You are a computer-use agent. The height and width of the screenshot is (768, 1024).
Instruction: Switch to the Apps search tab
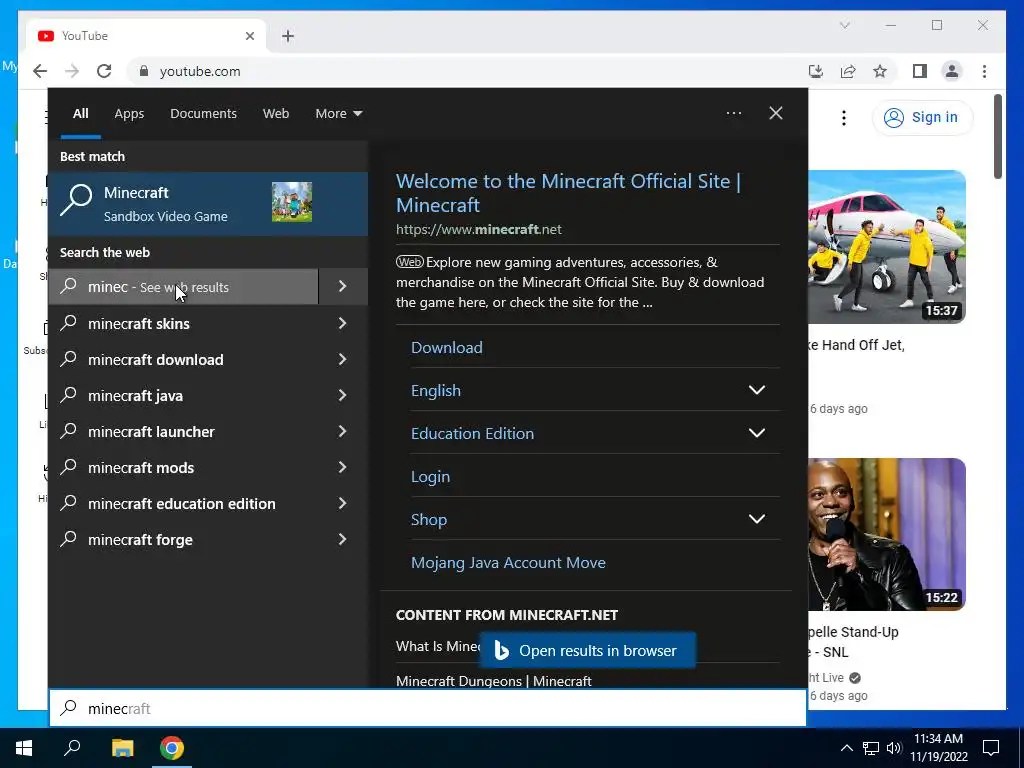[129, 114]
